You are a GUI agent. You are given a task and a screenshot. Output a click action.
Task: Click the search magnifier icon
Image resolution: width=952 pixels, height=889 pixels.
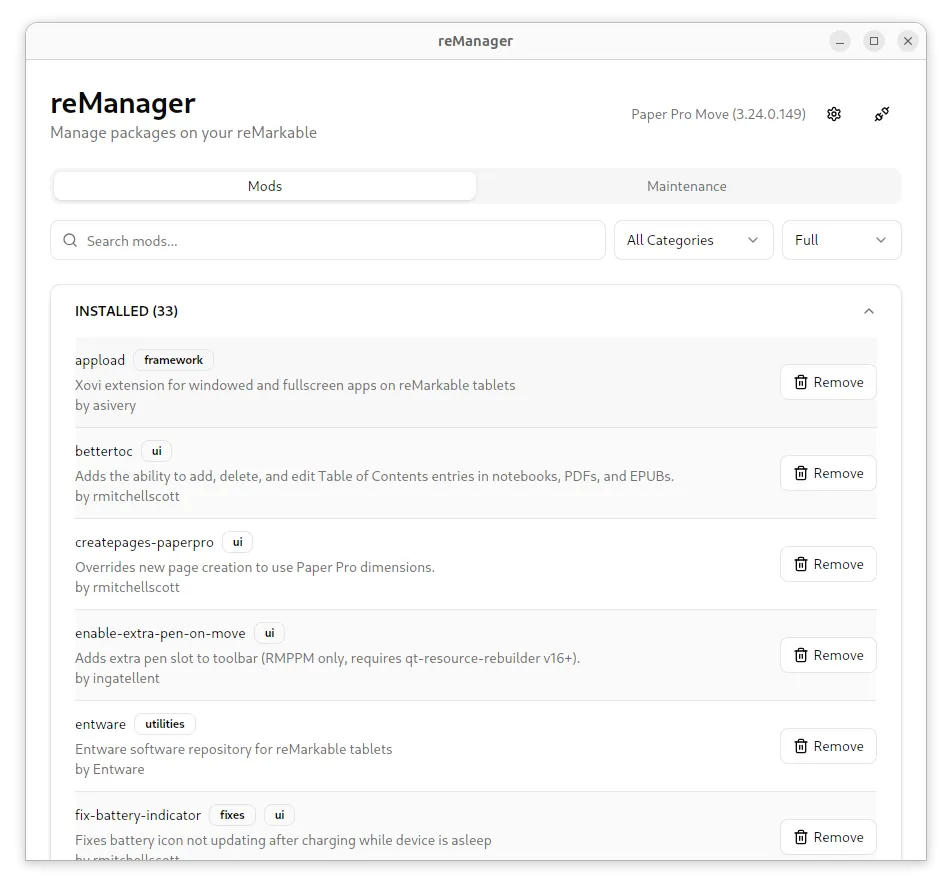point(70,240)
